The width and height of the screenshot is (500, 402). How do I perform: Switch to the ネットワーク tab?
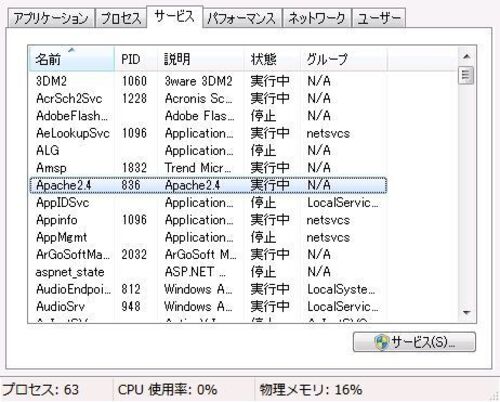[317, 18]
